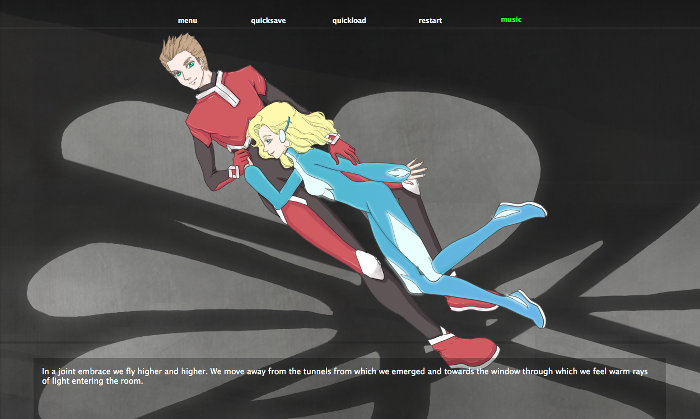Click quicksave to save progress
The height and width of the screenshot is (419, 700).
[267, 20]
